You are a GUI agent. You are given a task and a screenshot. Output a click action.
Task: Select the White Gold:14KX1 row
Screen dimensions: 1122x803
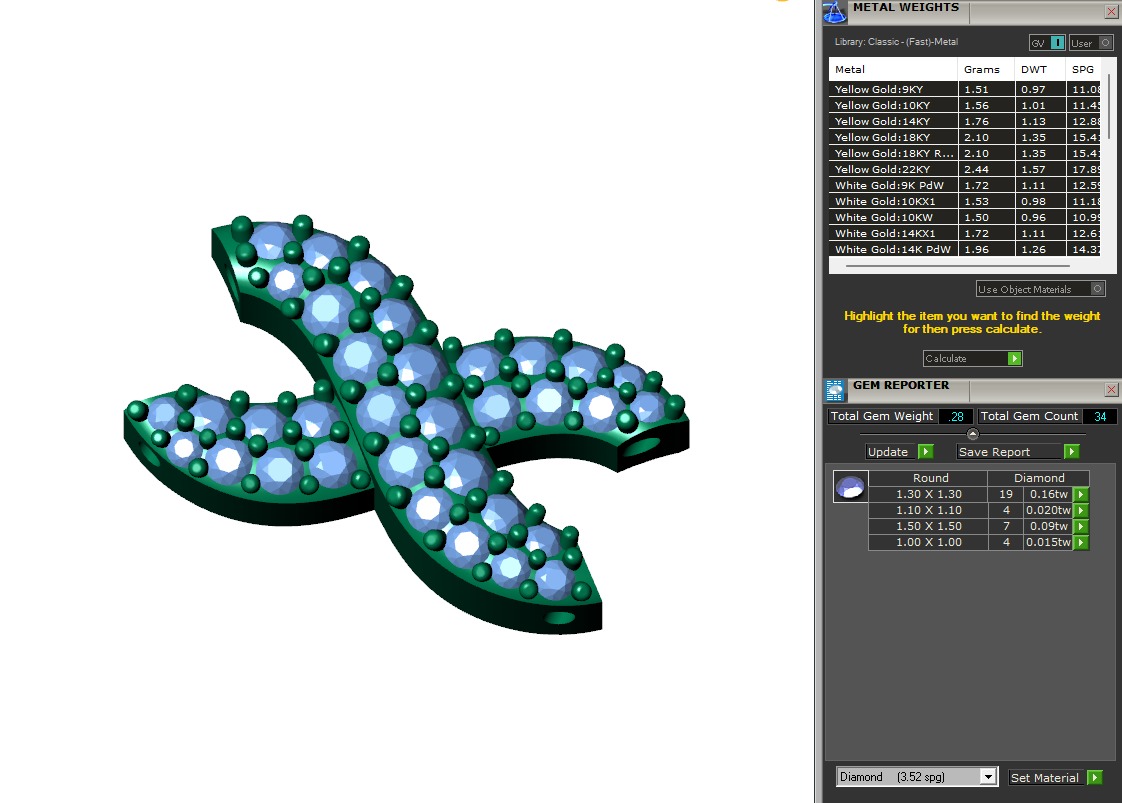[x=965, y=233]
